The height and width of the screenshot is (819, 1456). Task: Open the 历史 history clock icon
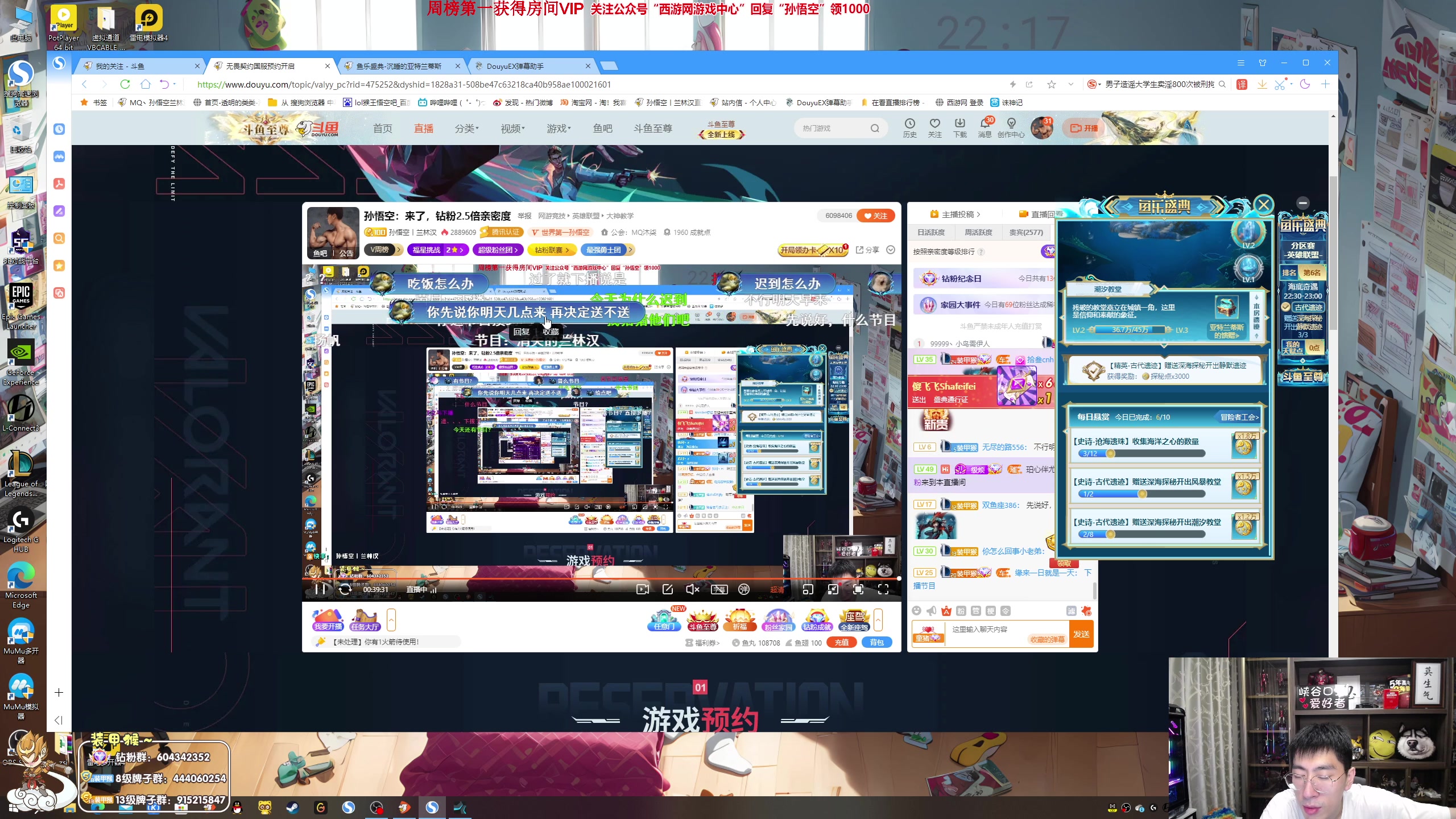[x=909, y=128]
